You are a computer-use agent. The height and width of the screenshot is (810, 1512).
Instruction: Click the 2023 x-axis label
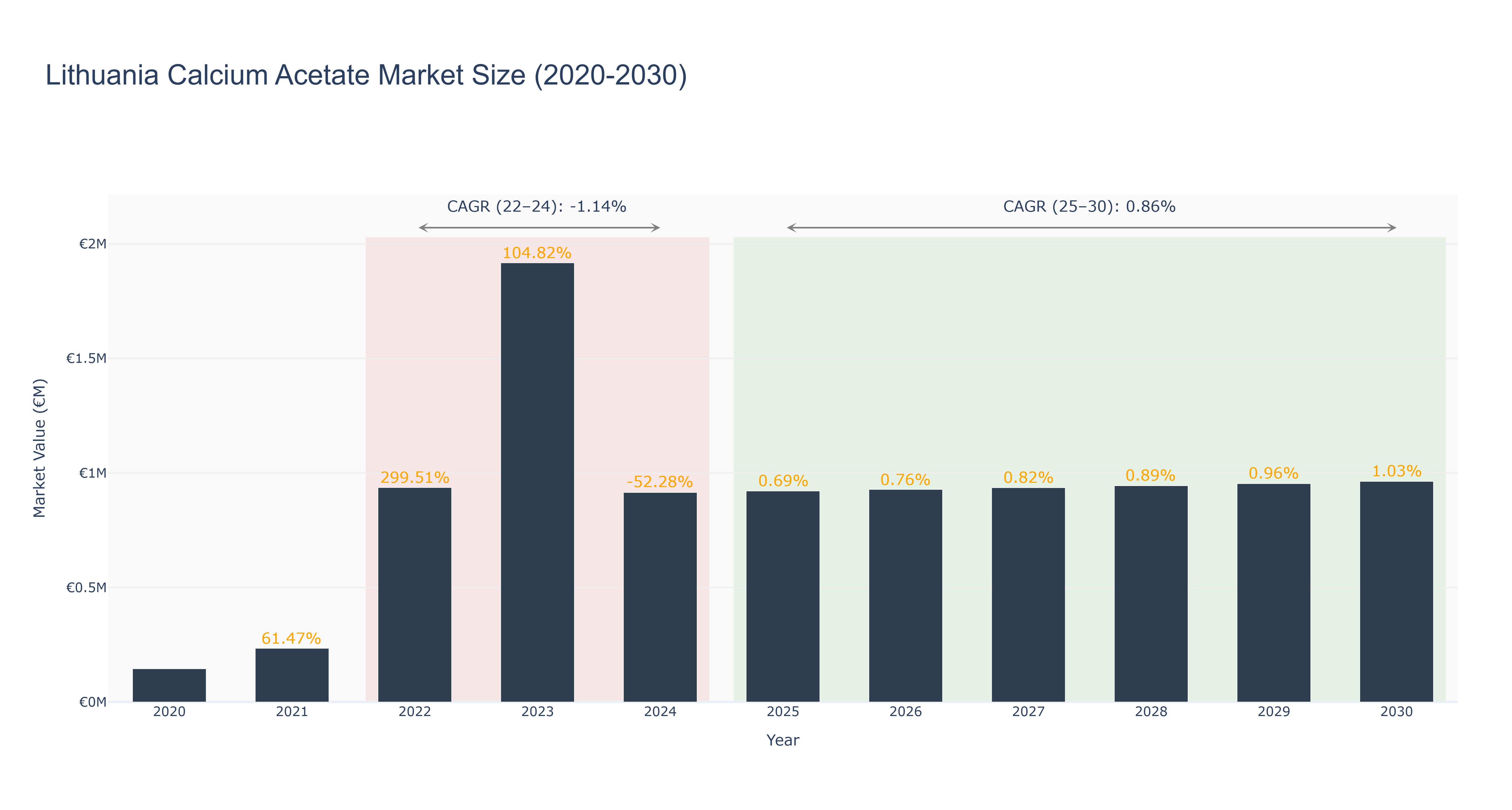[537, 711]
